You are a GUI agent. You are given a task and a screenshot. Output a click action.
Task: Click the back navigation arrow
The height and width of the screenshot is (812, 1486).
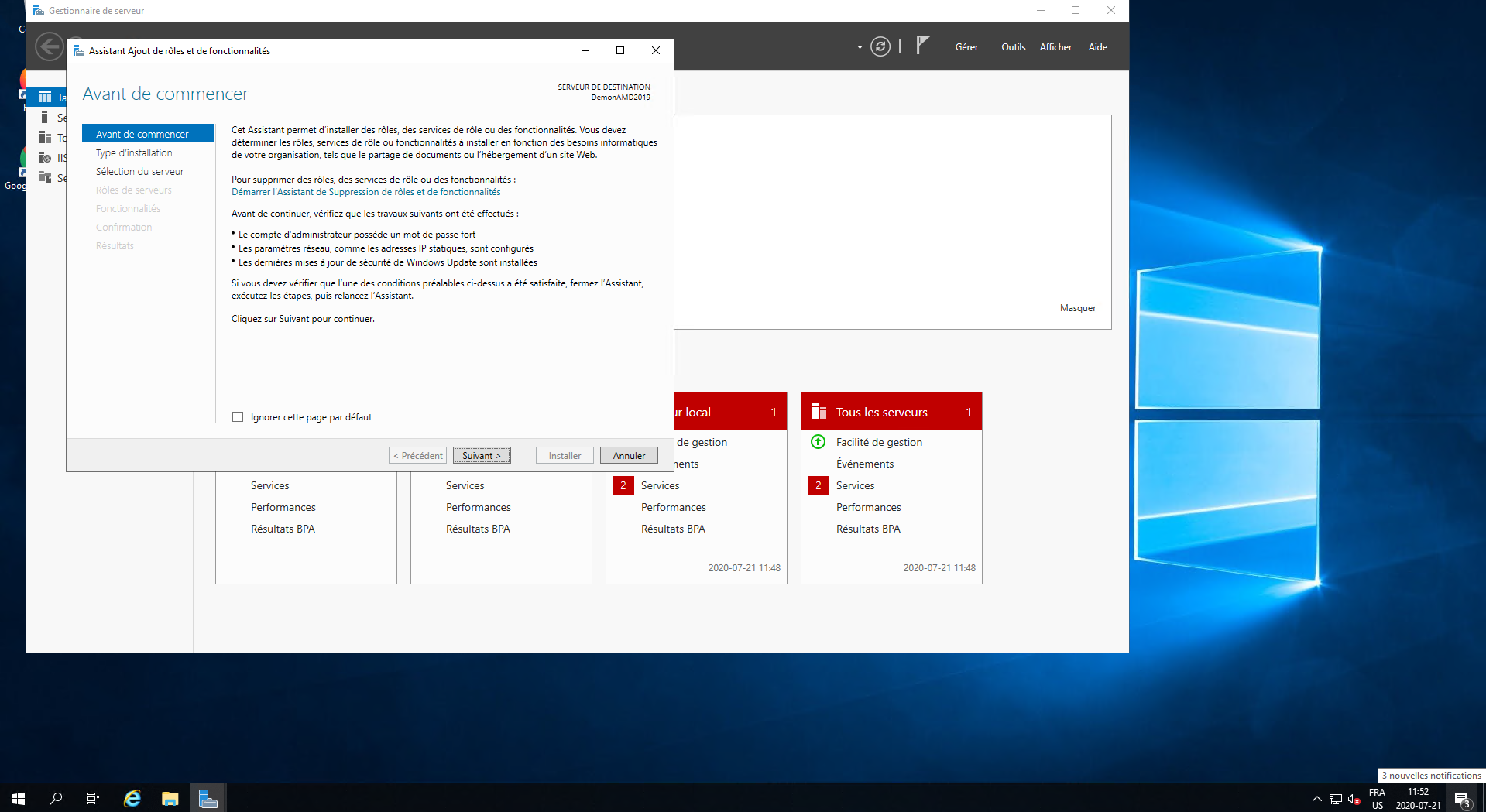pos(49,46)
